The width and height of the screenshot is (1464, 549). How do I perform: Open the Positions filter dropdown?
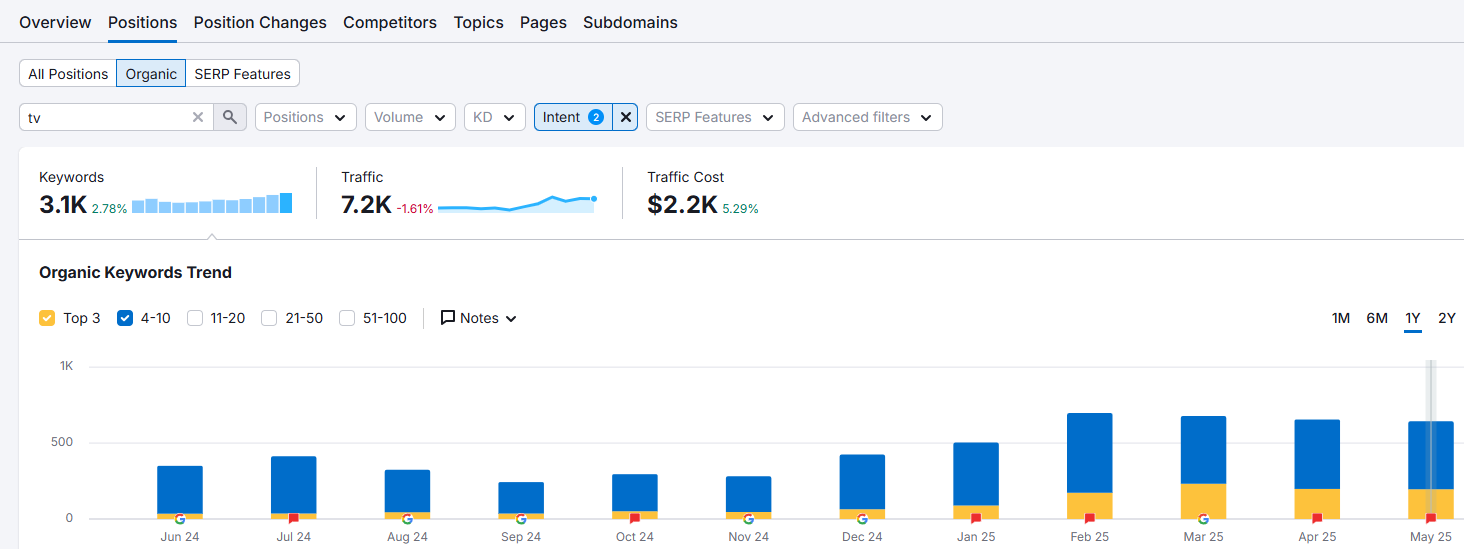306,117
